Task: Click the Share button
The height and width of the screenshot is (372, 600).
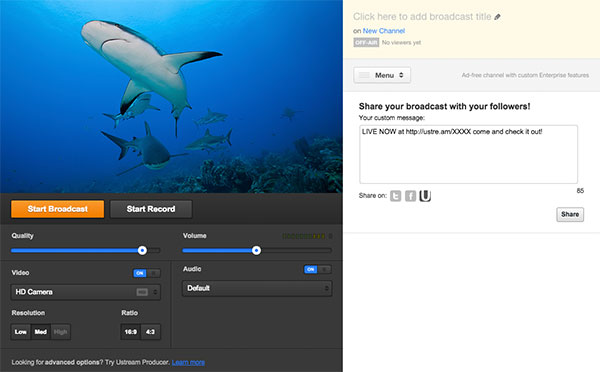Action: (x=570, y=214)
